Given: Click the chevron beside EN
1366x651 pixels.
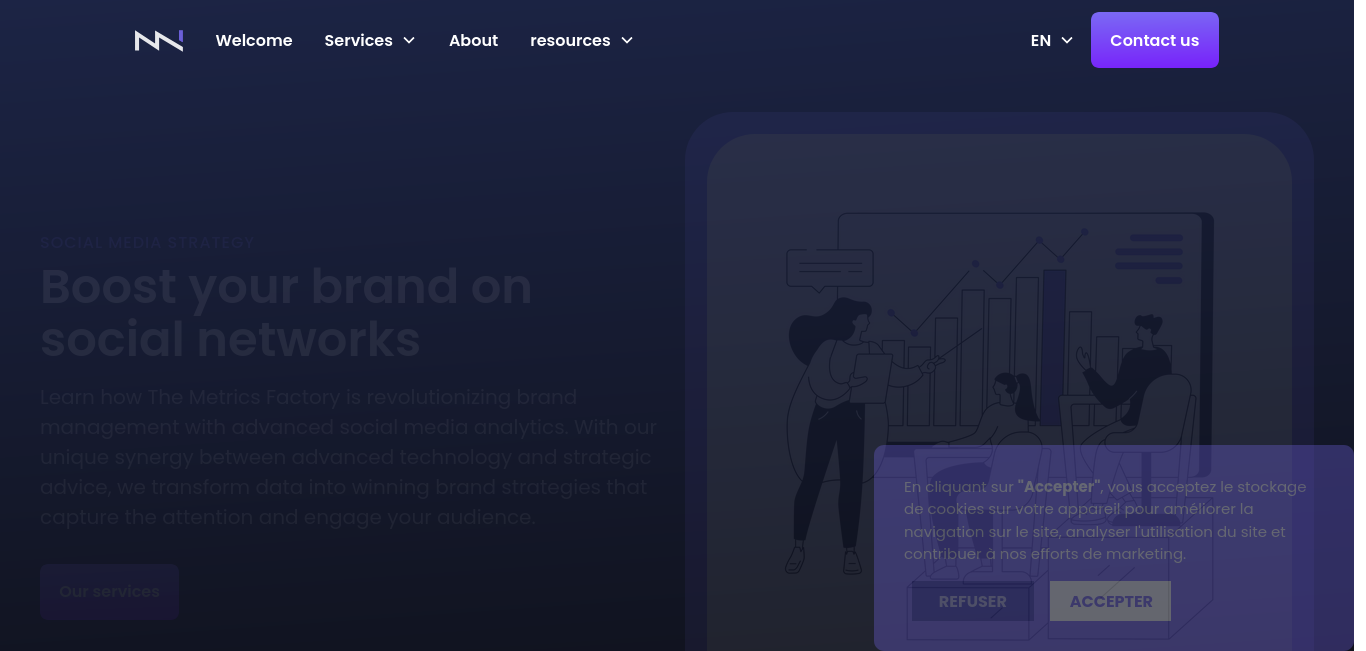Looking at the screenshot, I should [x=1067, y=40].
